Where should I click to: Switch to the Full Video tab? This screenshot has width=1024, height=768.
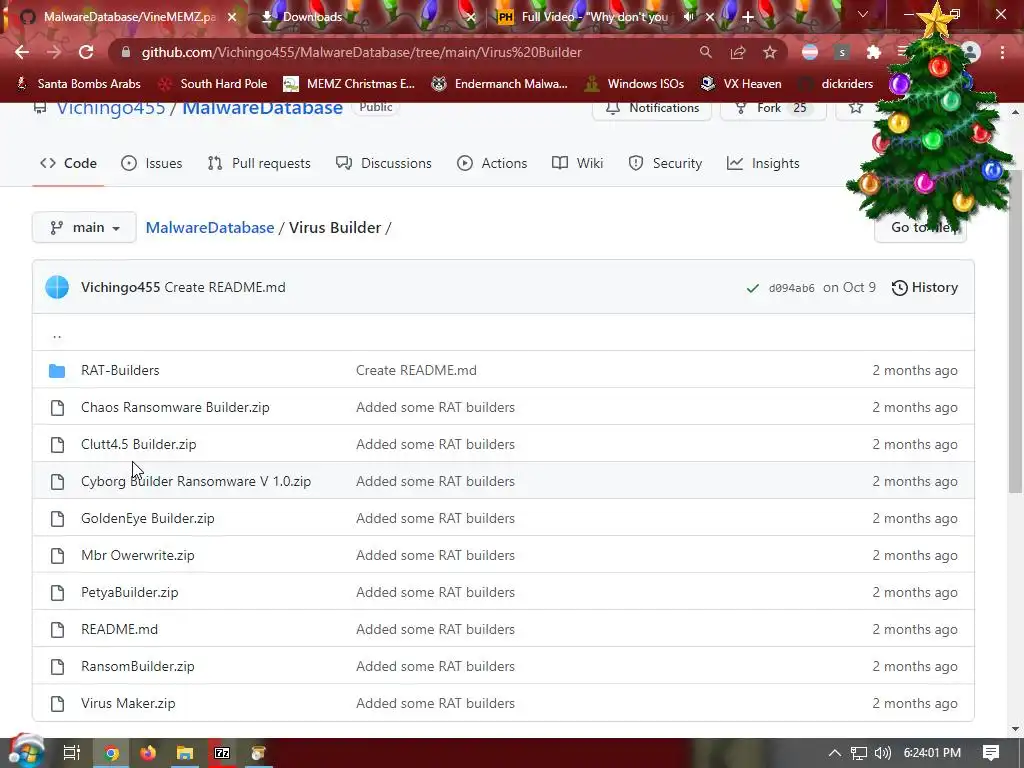click(594, 17)
